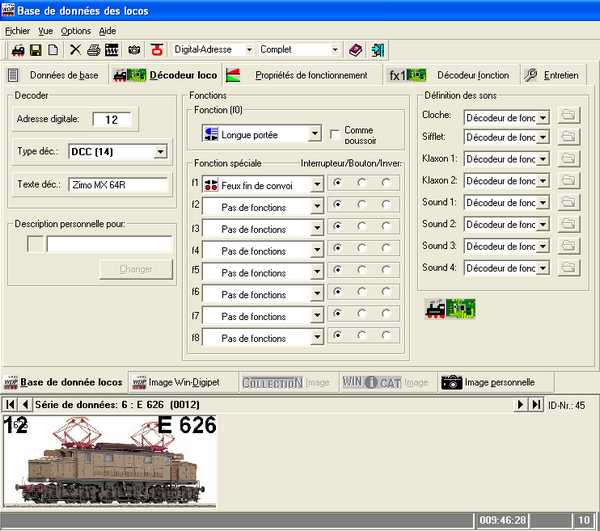The height and width of the screenshot is (531, 600).
Task: Click browse folder icon for Sifflet sound
Action: pos(569,137)
